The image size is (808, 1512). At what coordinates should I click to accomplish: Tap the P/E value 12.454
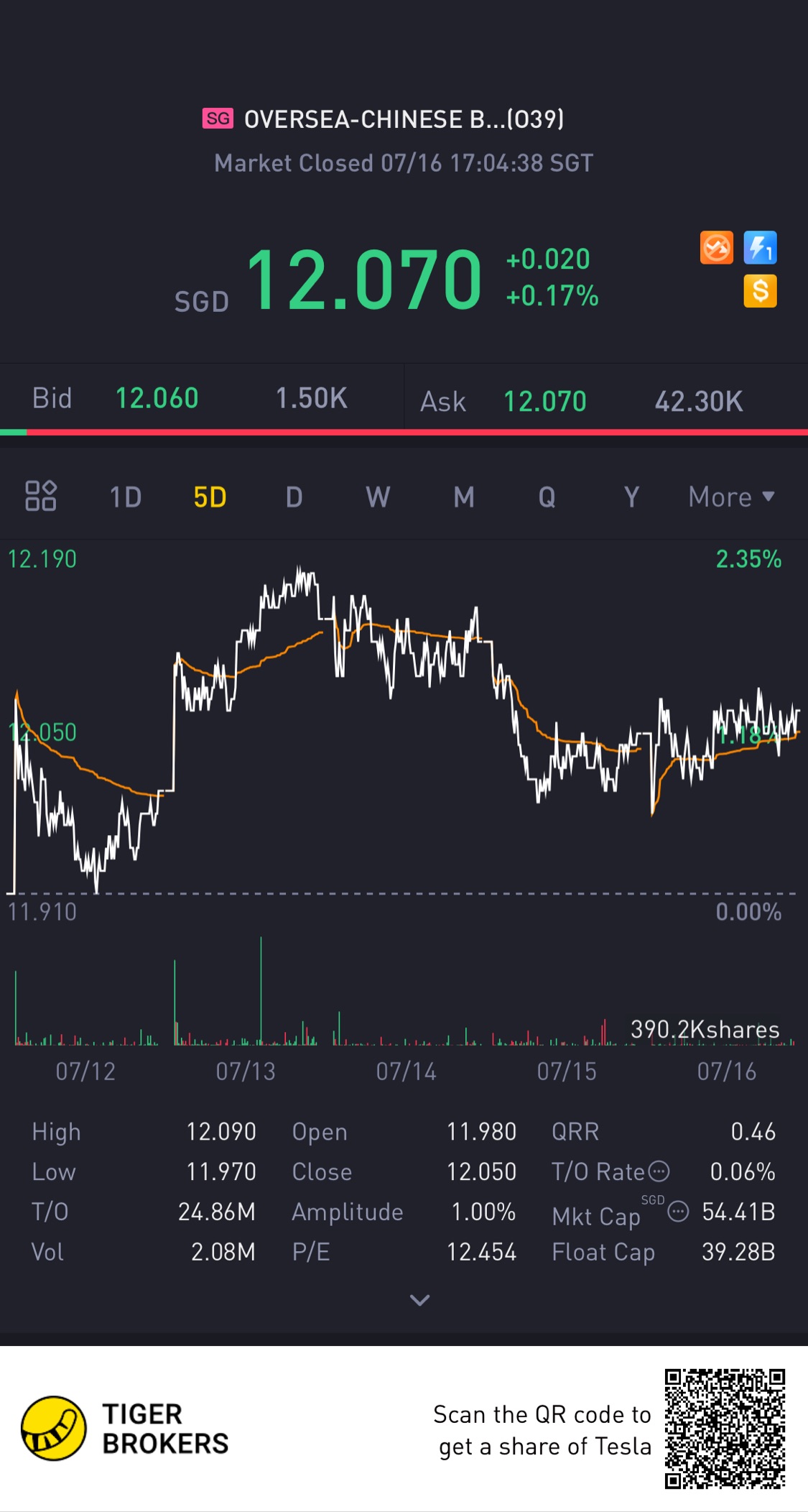point(482,1253)
